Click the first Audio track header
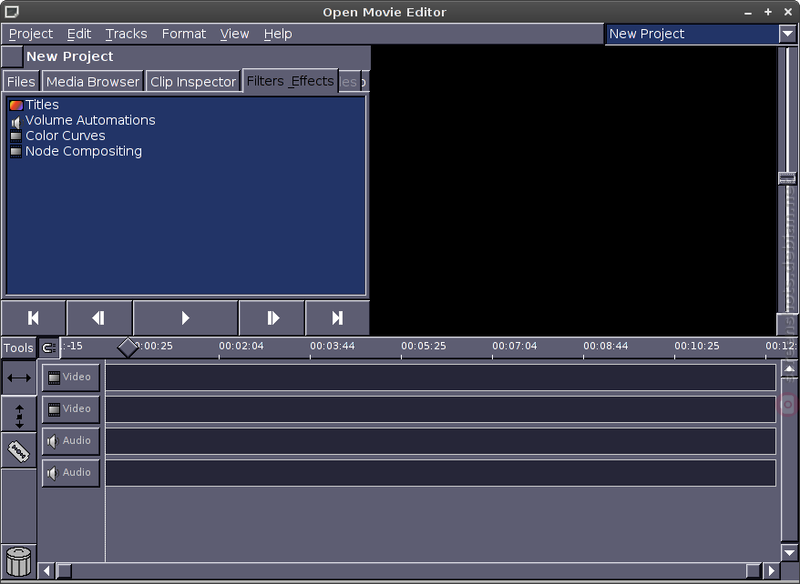This screenshot has height=584, width=800. pos(70,441)
